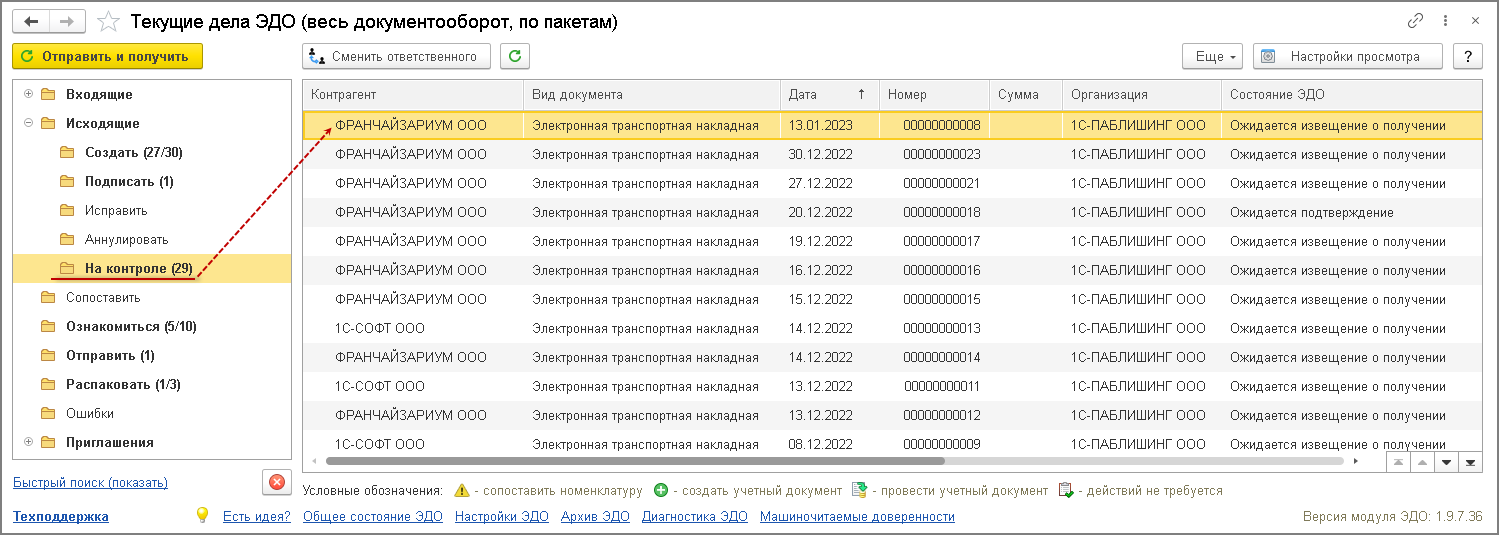Go back with the left arrow button
This screenshot has width=1499, height=535.
[x=31, y=21]
